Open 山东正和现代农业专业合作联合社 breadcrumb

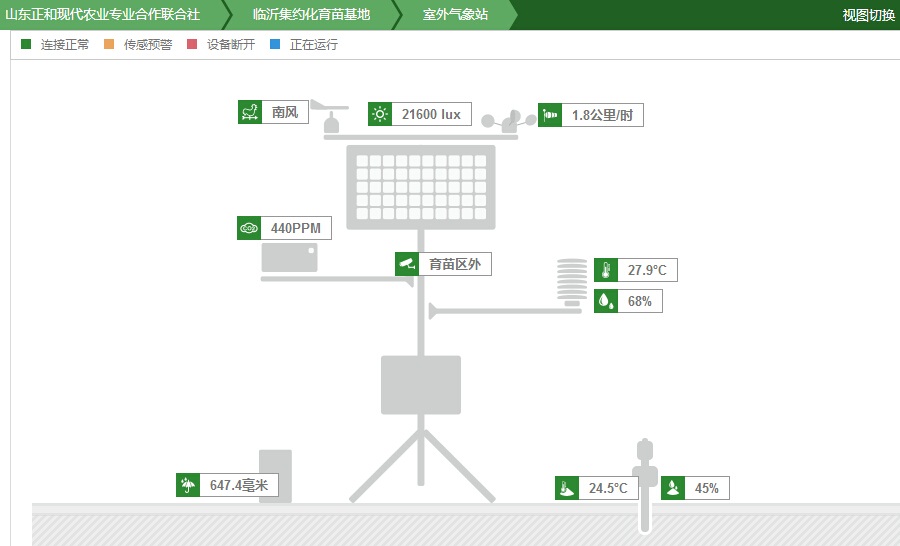click(x=103, y=15)
